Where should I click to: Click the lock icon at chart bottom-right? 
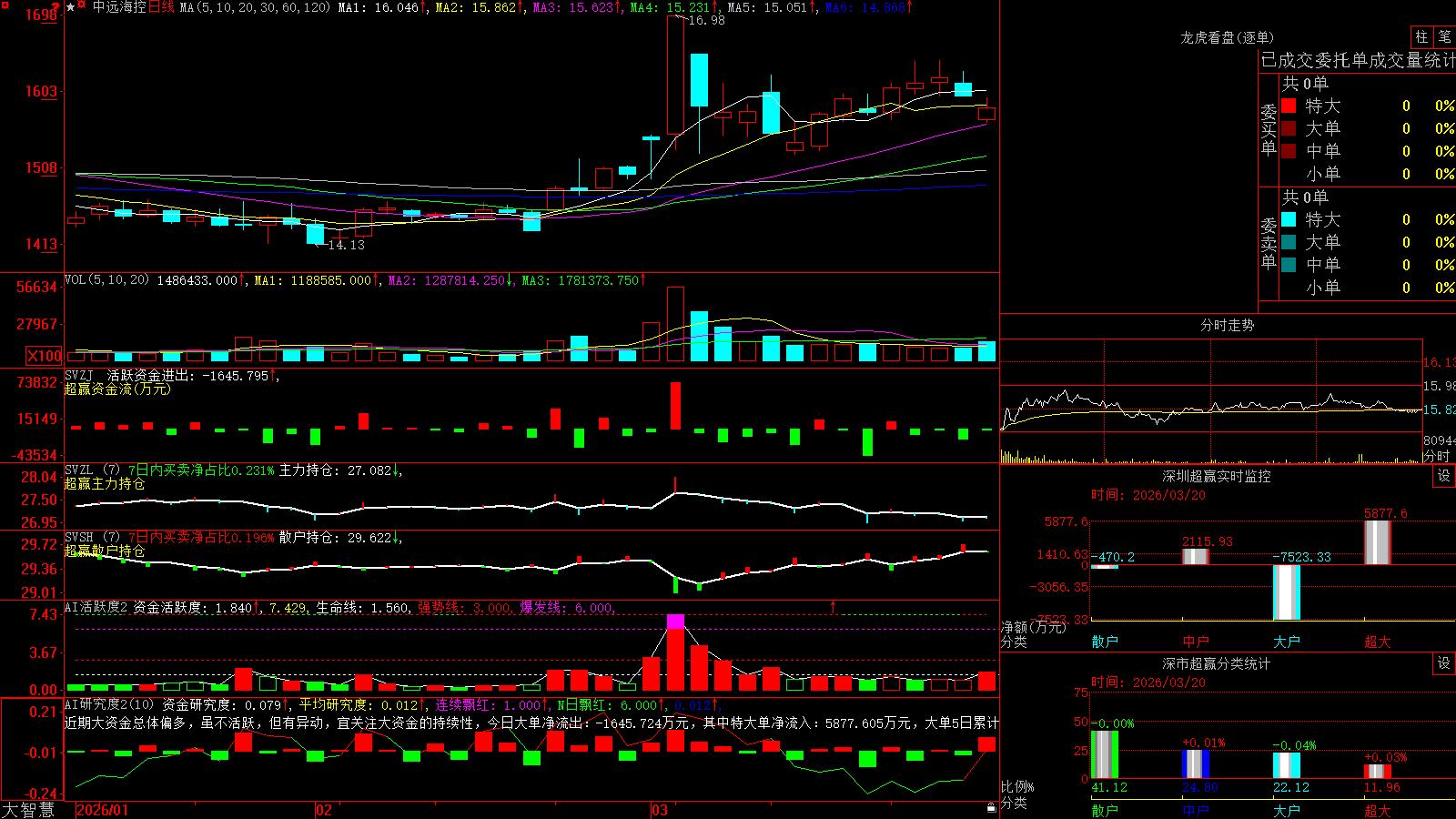(991, 807)
